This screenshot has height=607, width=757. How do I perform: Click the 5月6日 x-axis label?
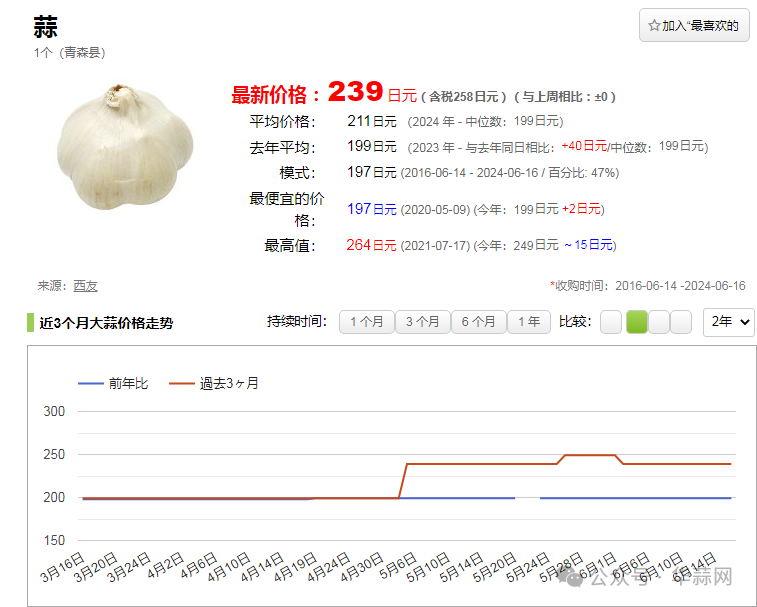397,565
